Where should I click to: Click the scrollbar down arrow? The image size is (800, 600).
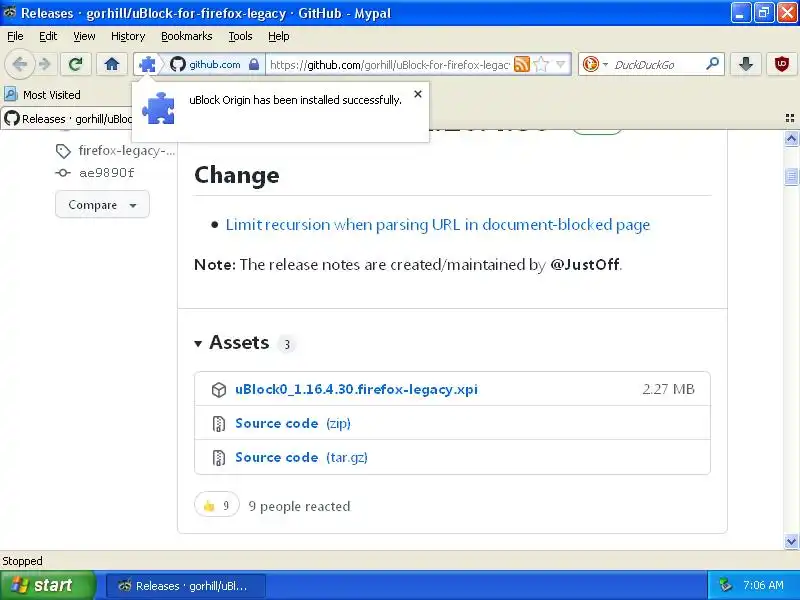(x=791, y=541)
